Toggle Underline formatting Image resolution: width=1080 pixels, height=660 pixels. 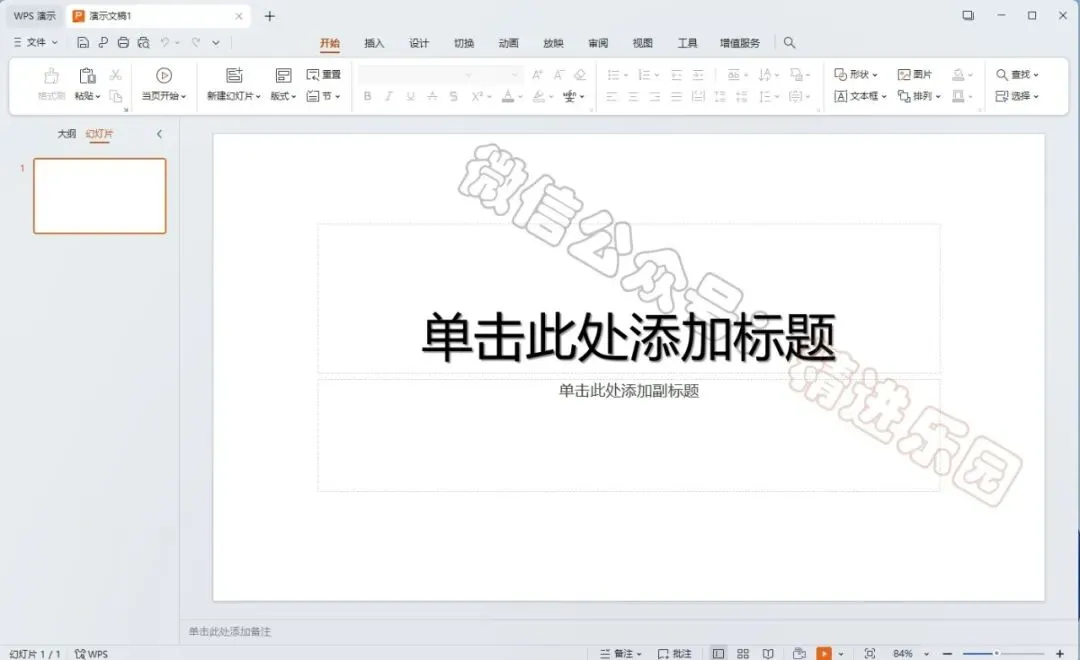[x=411, y=96]
